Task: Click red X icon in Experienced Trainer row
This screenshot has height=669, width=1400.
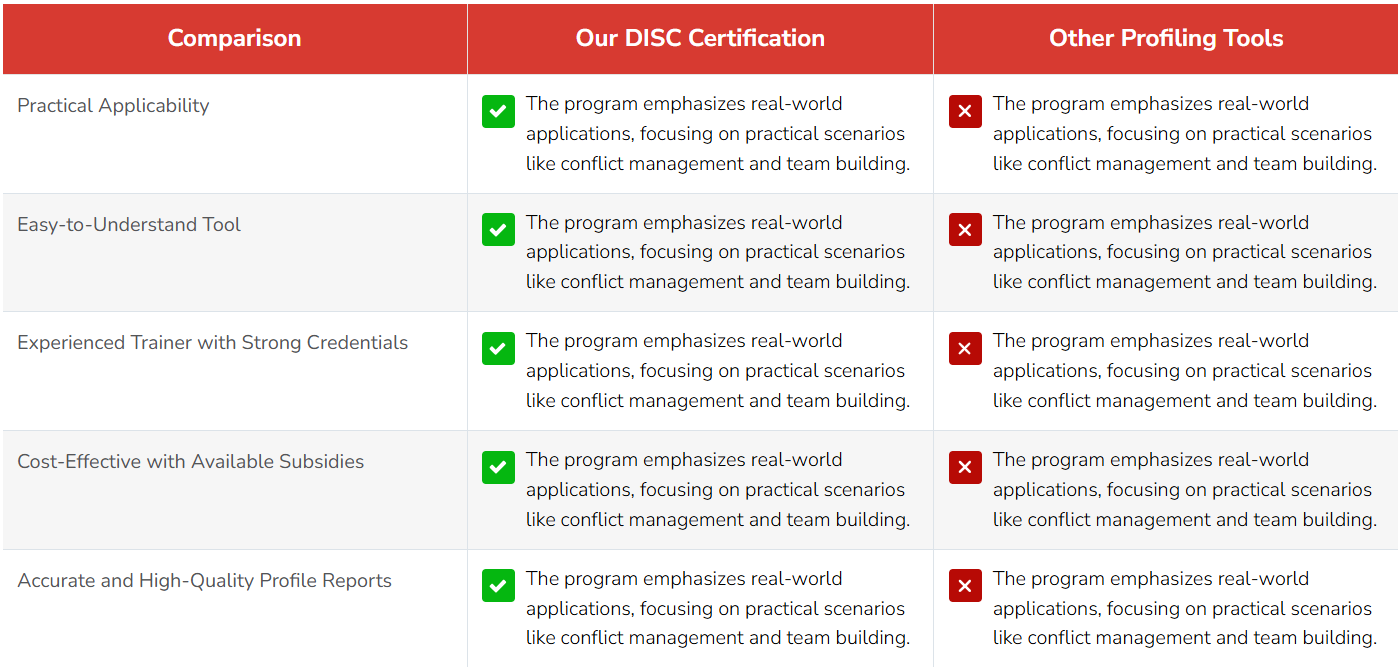Action: [965, 348]
